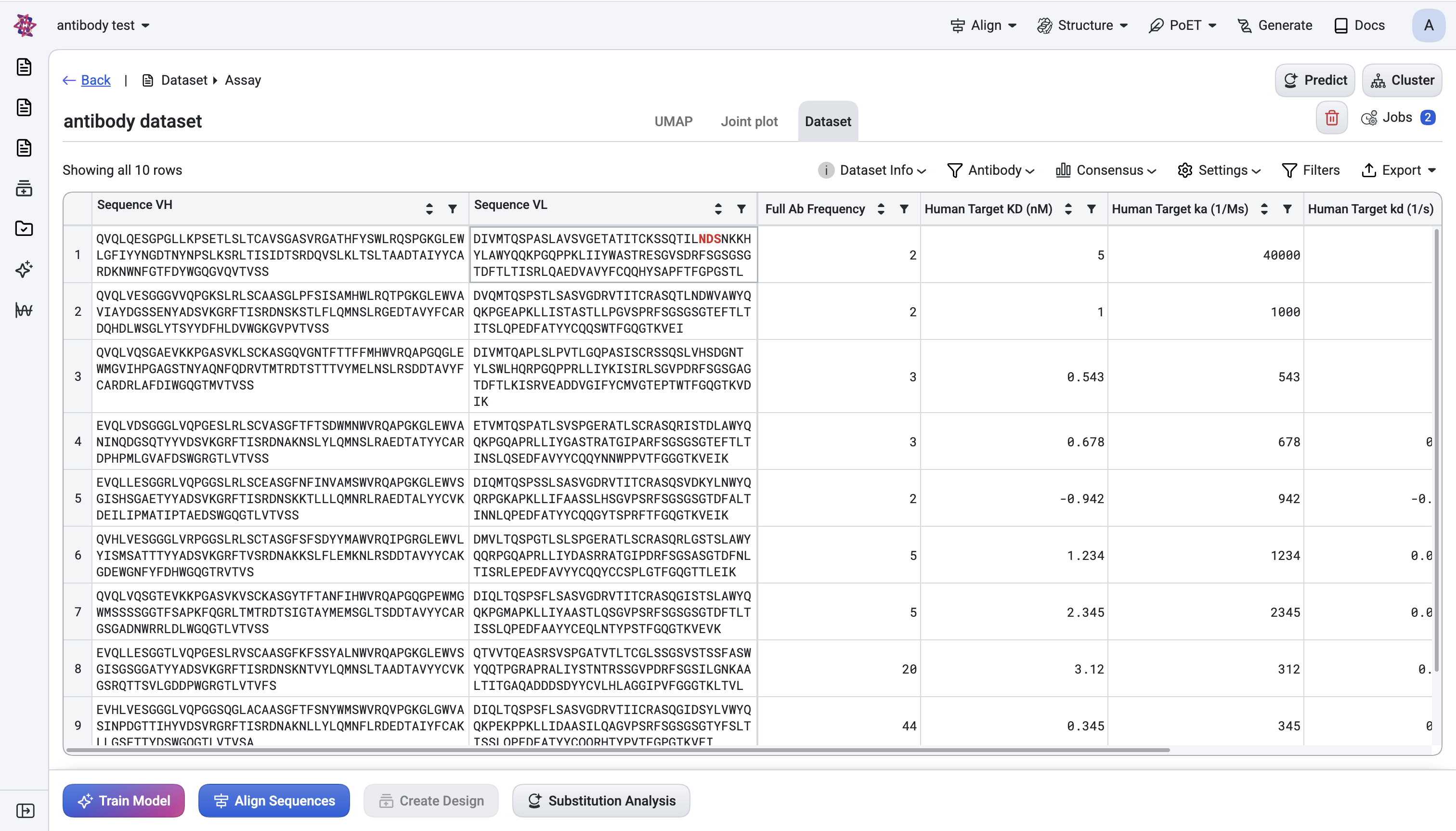The width and height of the screenshot is (1456, 831).
Task: Select the Dataset tab
Action: click(x=828, y=121)
